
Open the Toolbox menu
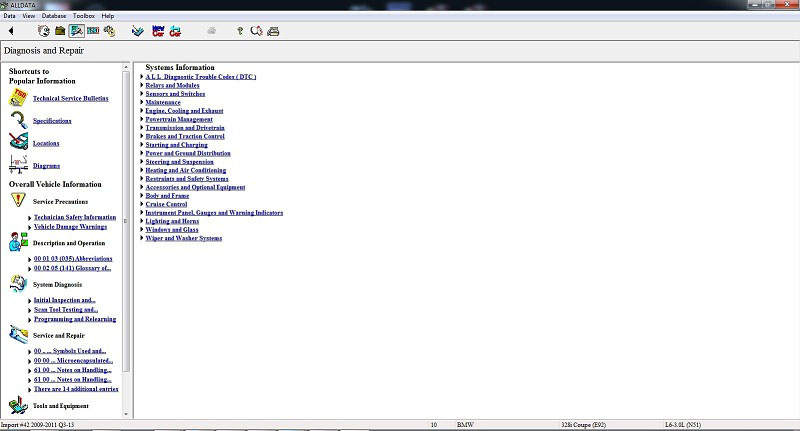[85, 16]
